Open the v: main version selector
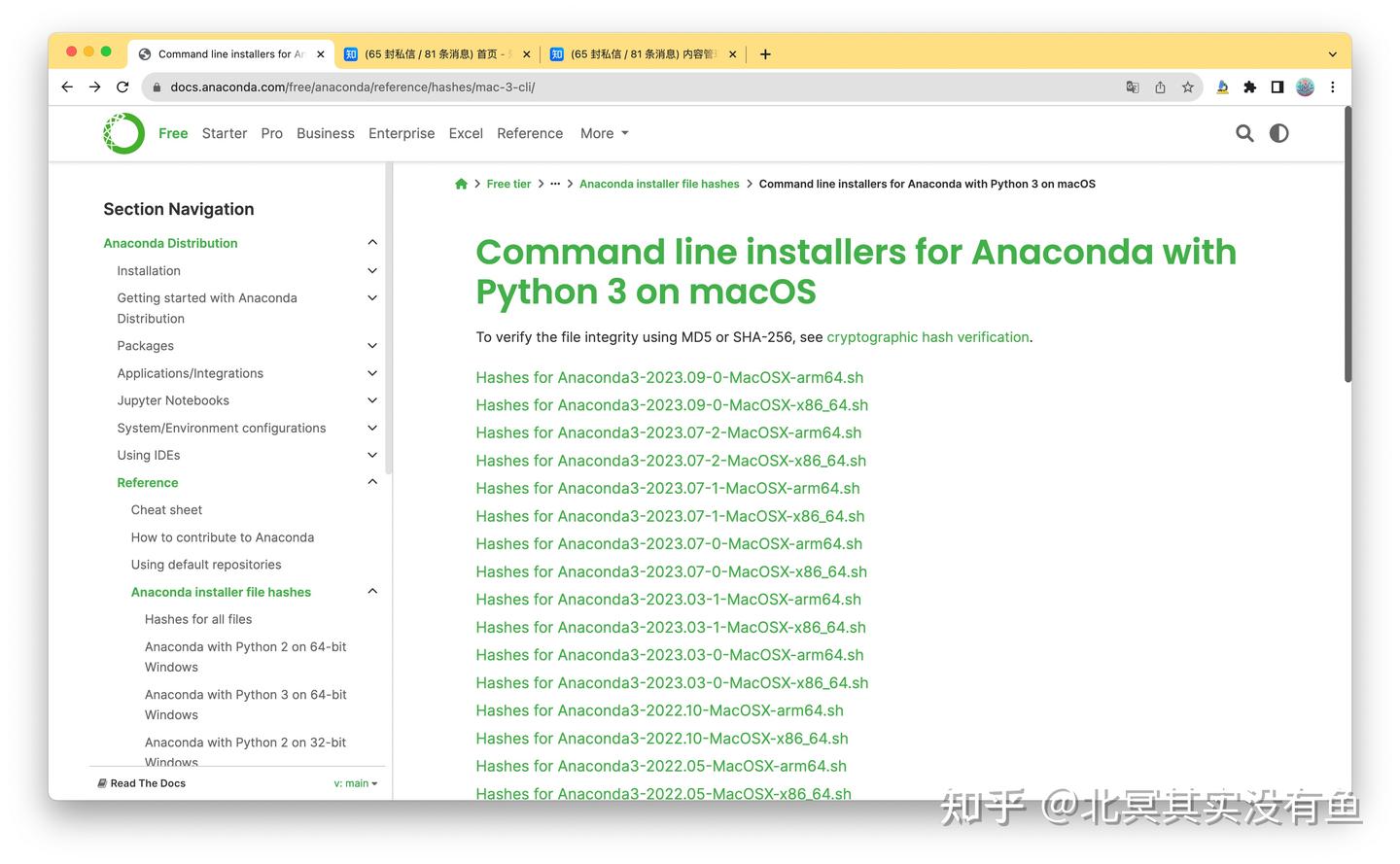 point(356,782)
